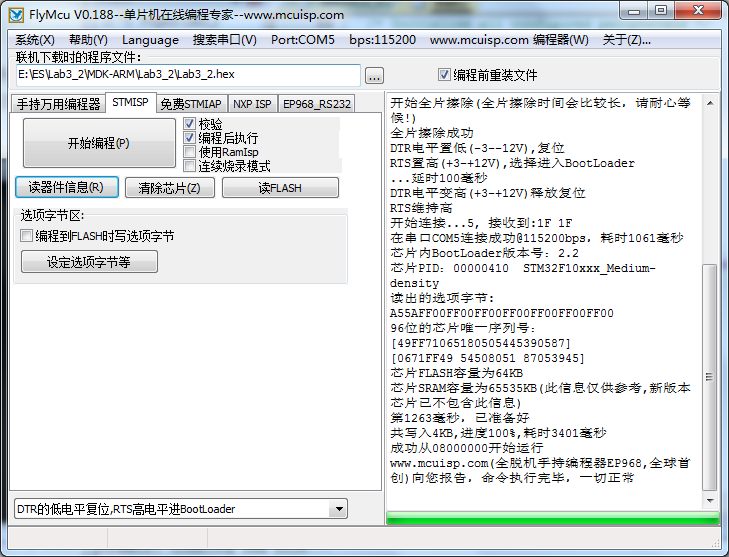
Task: Click serial number [49FF71065180505445390587]
Action: 480,343
